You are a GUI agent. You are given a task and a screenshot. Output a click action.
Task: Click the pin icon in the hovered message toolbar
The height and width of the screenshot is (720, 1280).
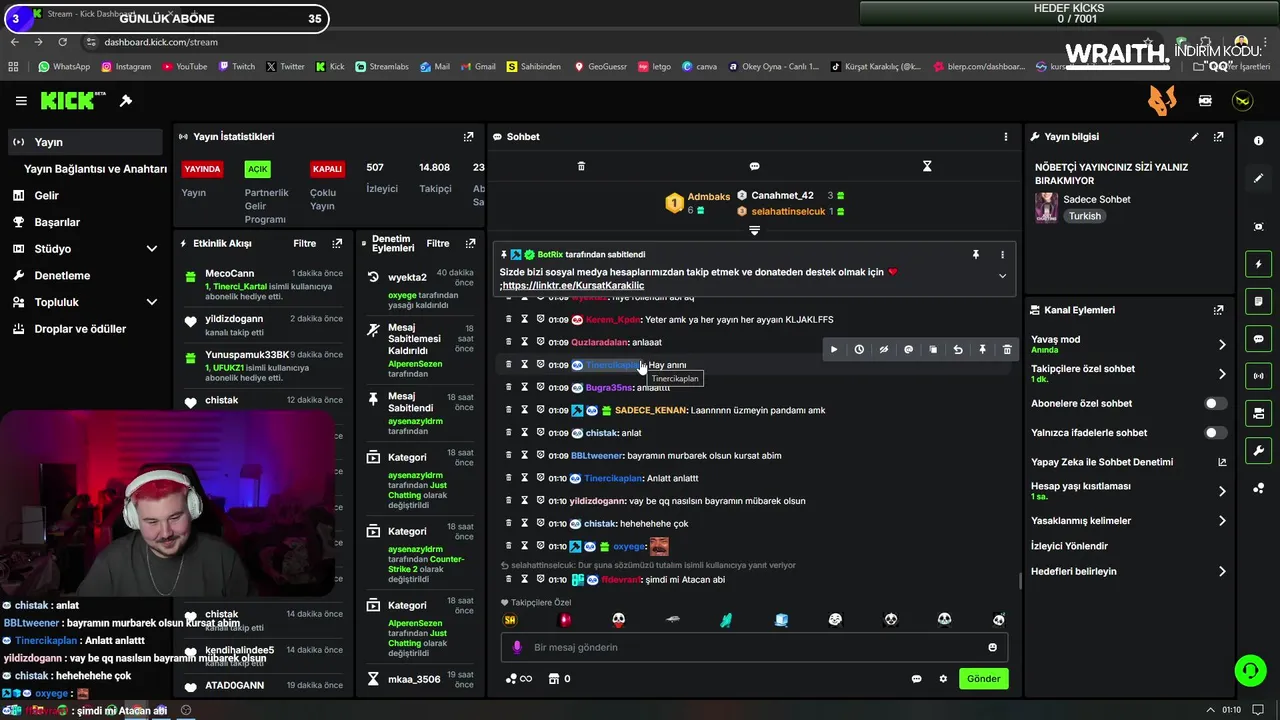(x=982, y=350)
